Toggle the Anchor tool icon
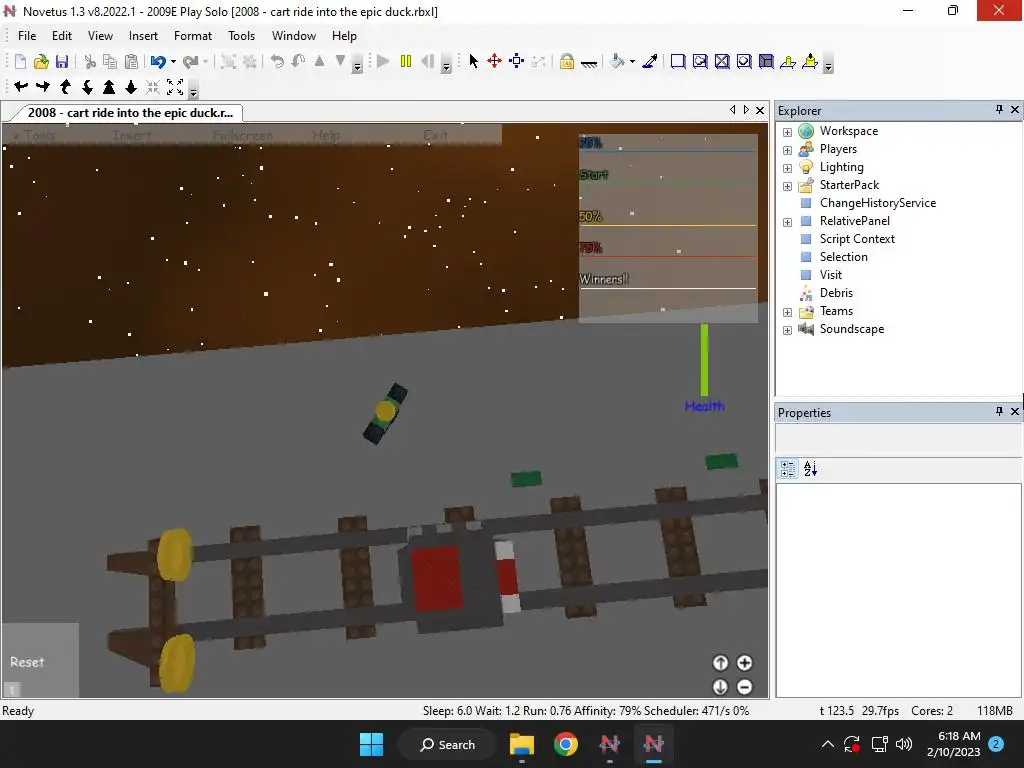Viewport: 1024px width, 768px height. point(588,63)
